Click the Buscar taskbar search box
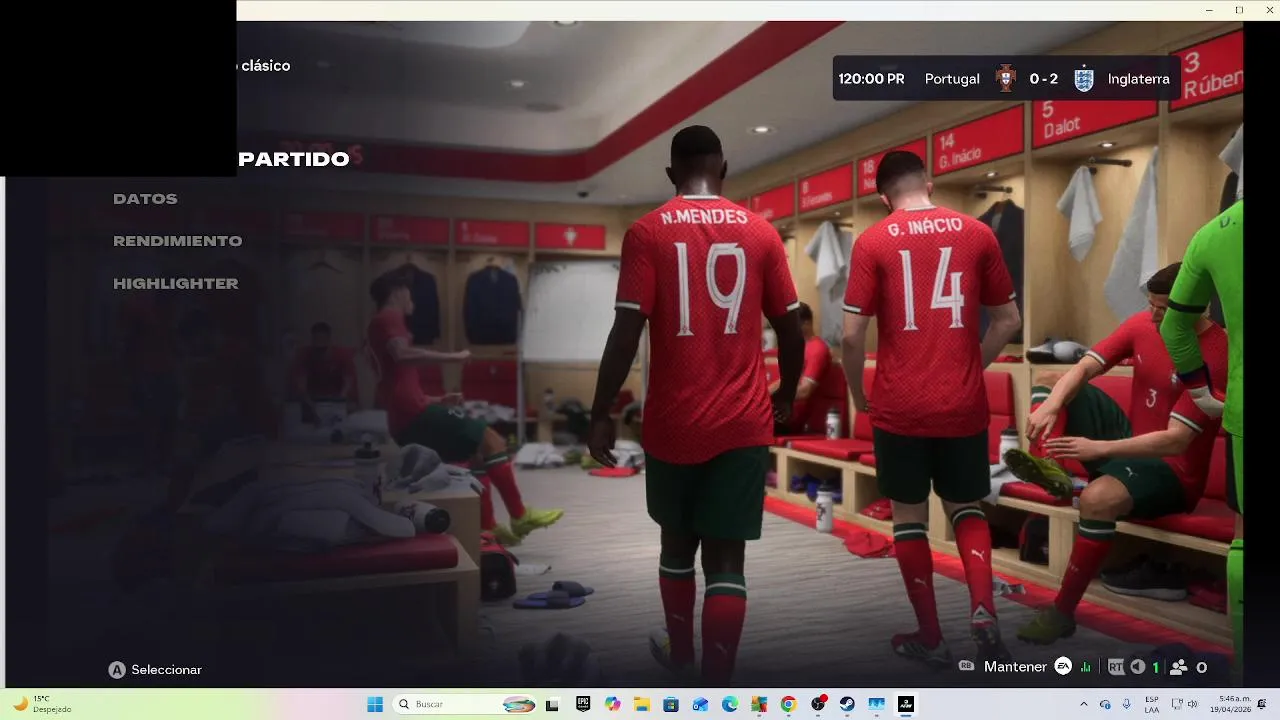Image resolution: width=1280 pixels, height=720 pixels. click(x=466, y=704)
